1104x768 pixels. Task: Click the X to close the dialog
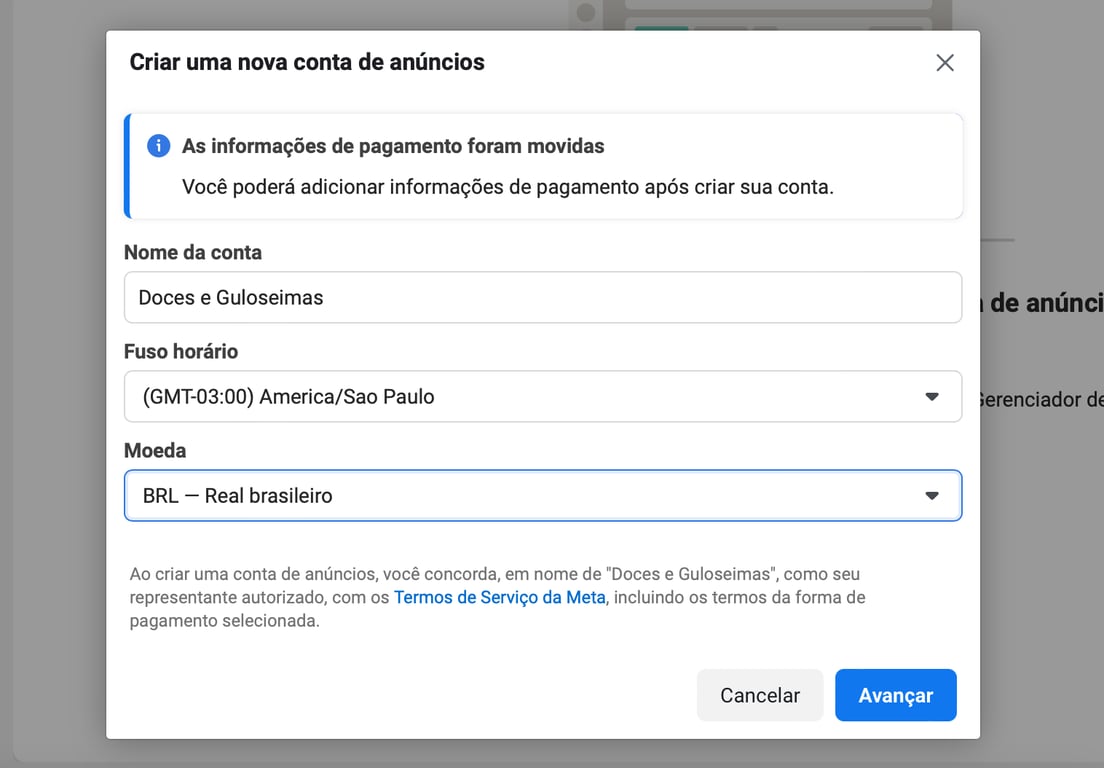tap(944, 62)
